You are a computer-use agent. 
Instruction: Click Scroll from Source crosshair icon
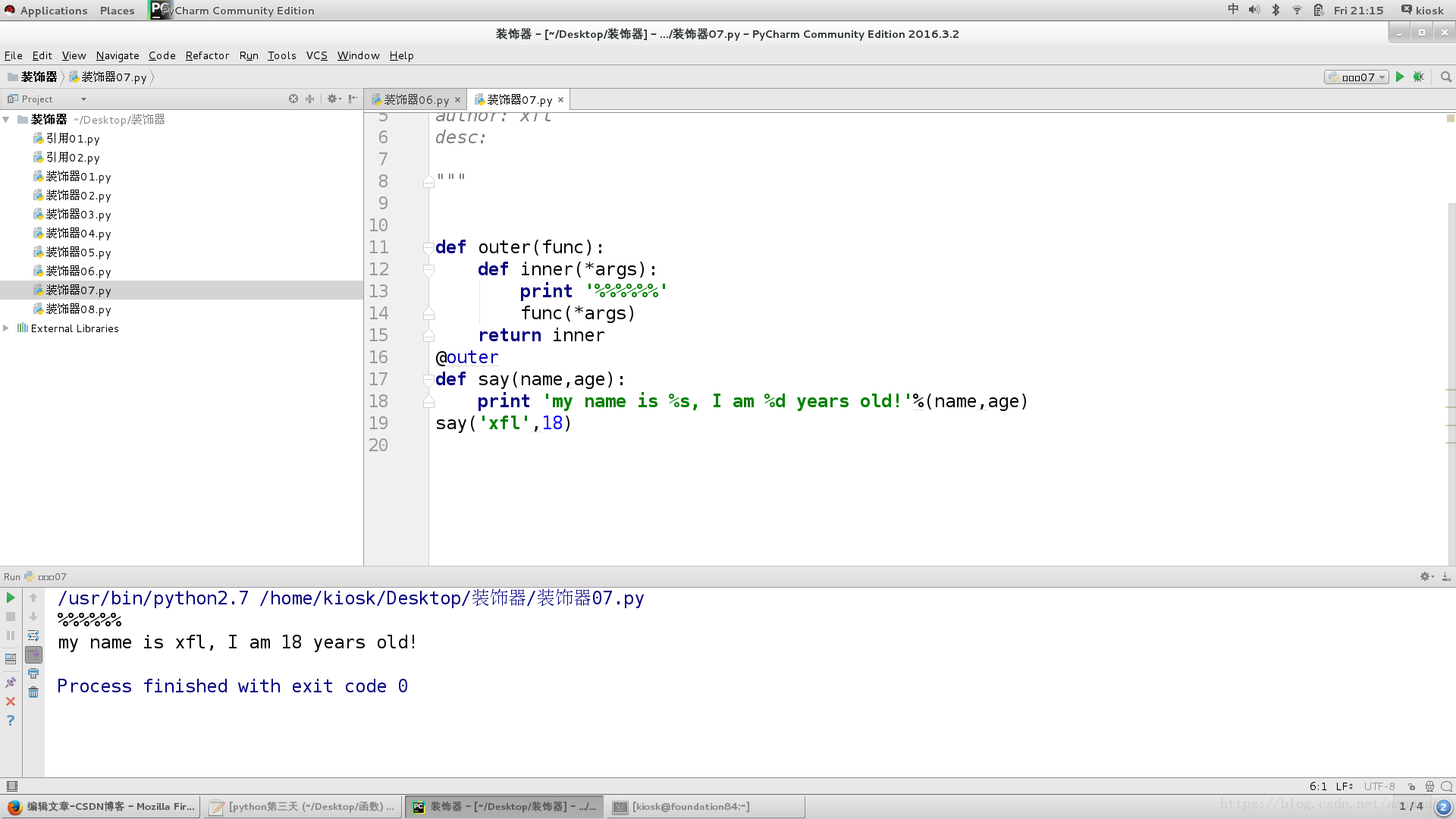pyautogui.click(x=293, y=99)
